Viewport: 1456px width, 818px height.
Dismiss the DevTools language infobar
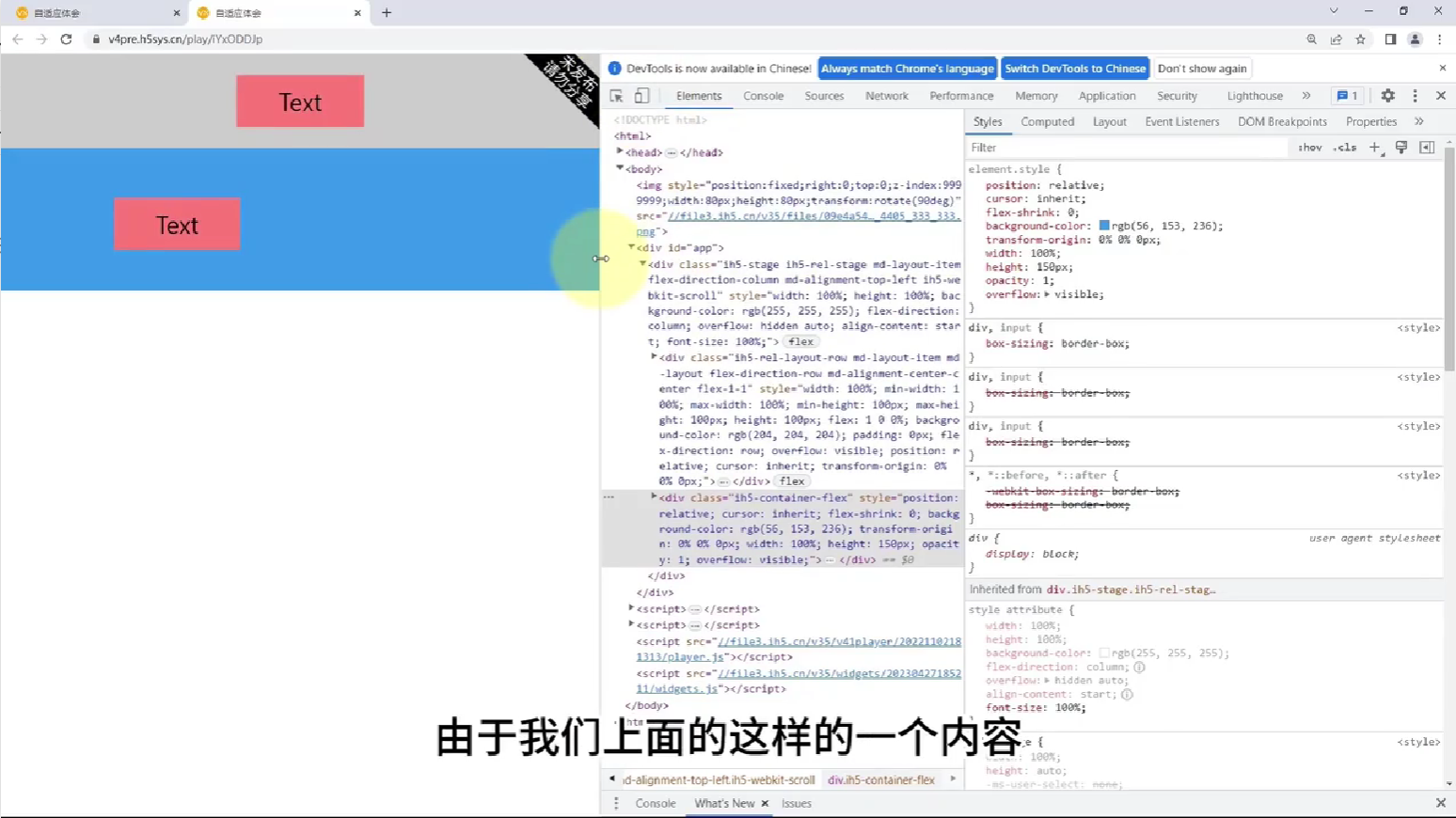pyautogui.click(x=1442, y=69)
